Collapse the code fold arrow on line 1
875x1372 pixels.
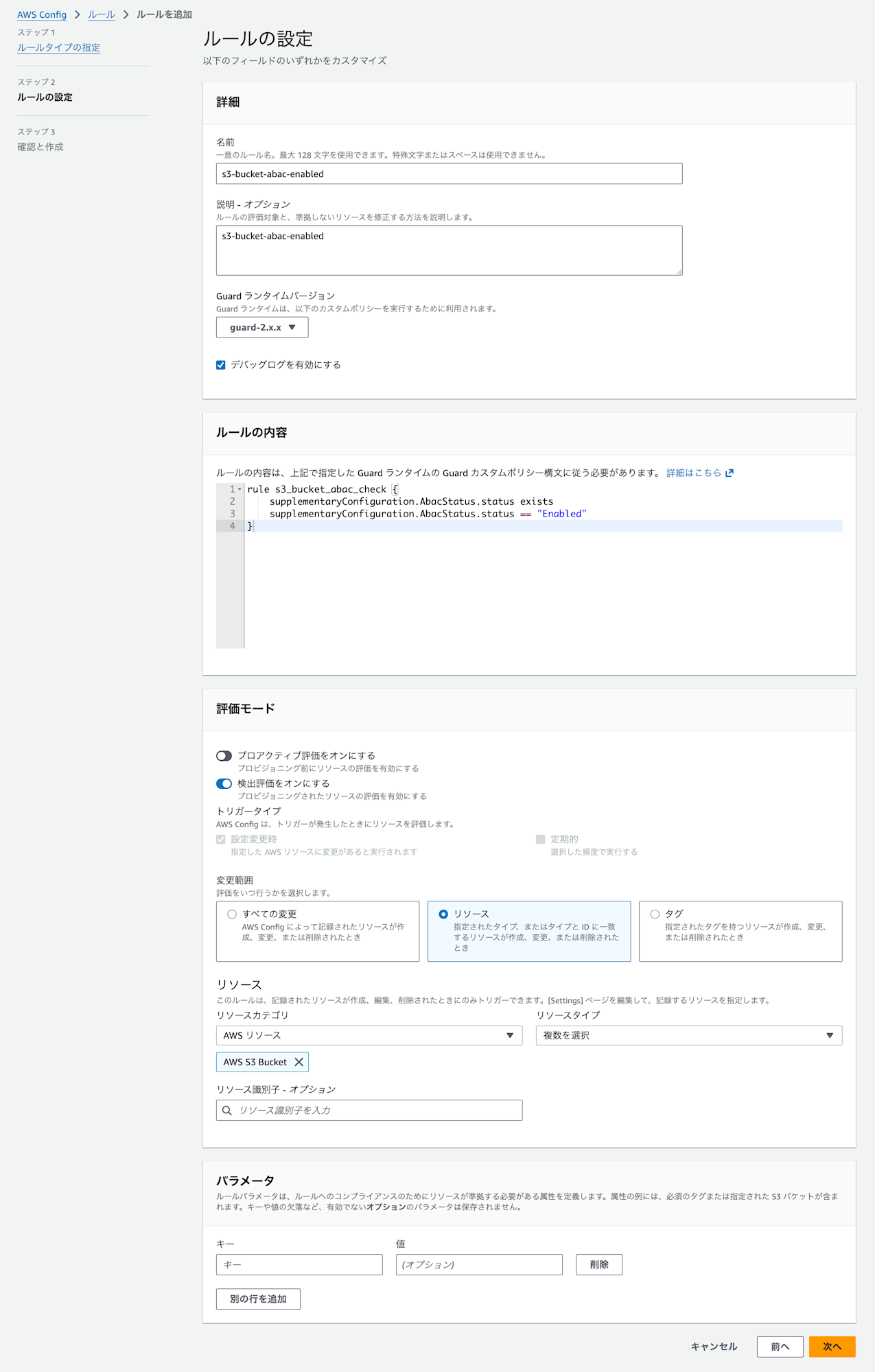240,489
